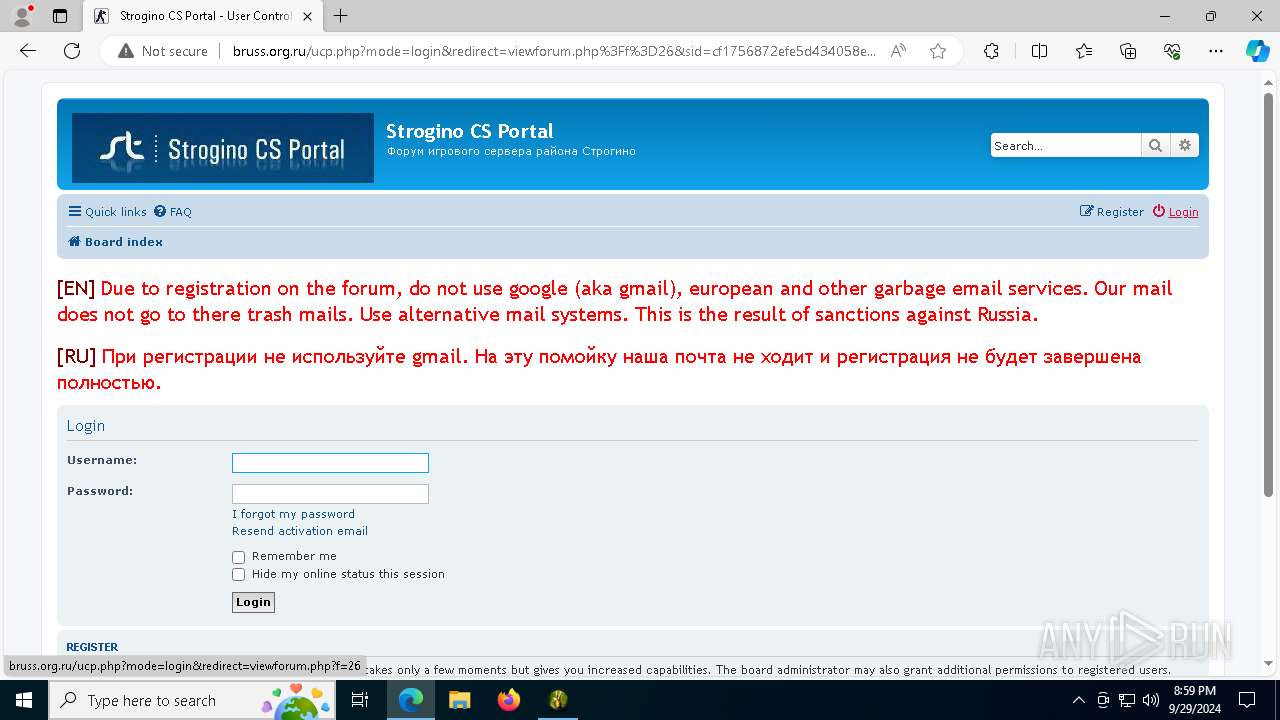This screenshot has height=720, width=1280.
Task: Click the Strogino CS Portal logo
Action: tap(223, 148)
